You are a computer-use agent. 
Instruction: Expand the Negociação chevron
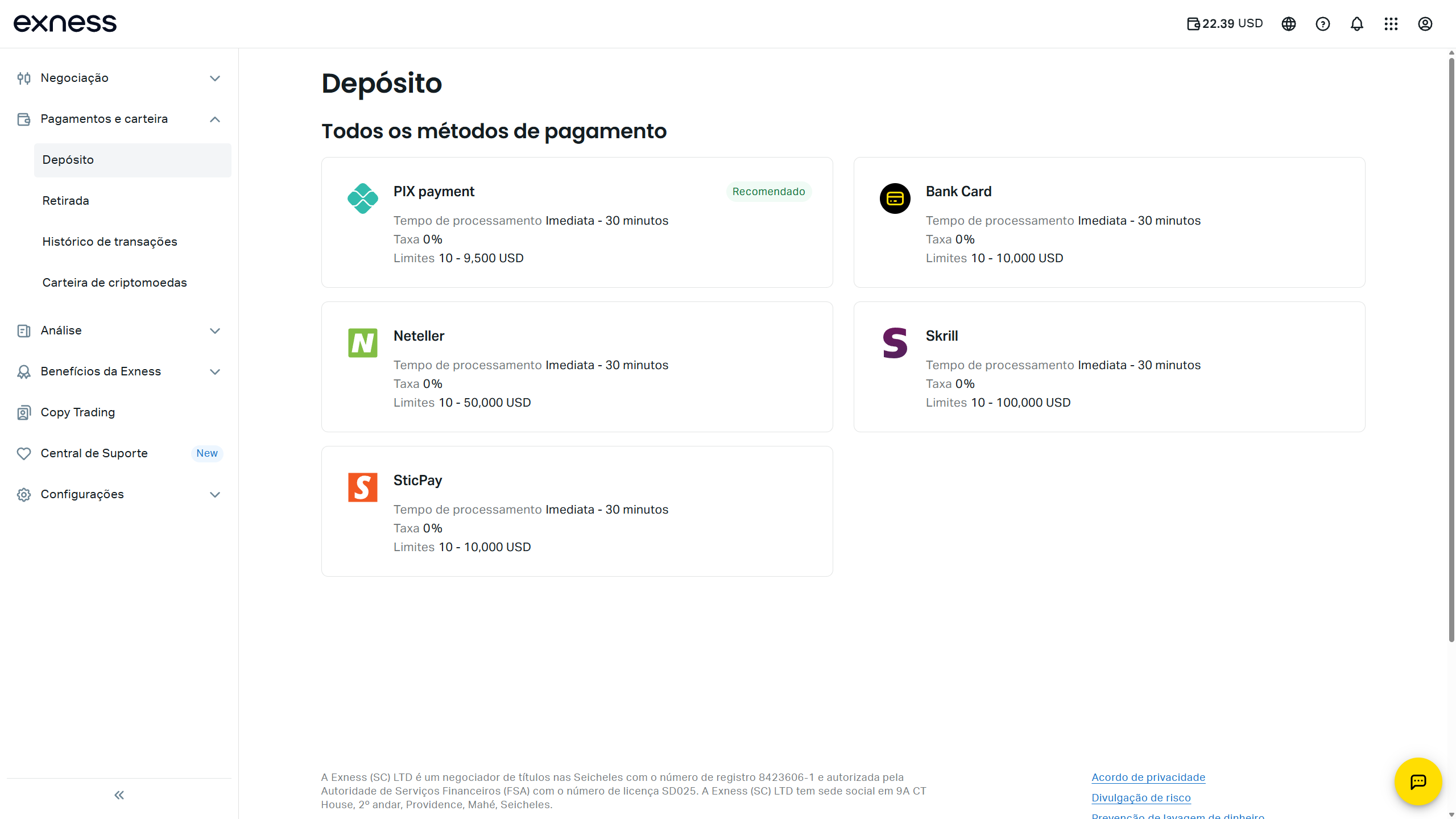tap(215, 78)
